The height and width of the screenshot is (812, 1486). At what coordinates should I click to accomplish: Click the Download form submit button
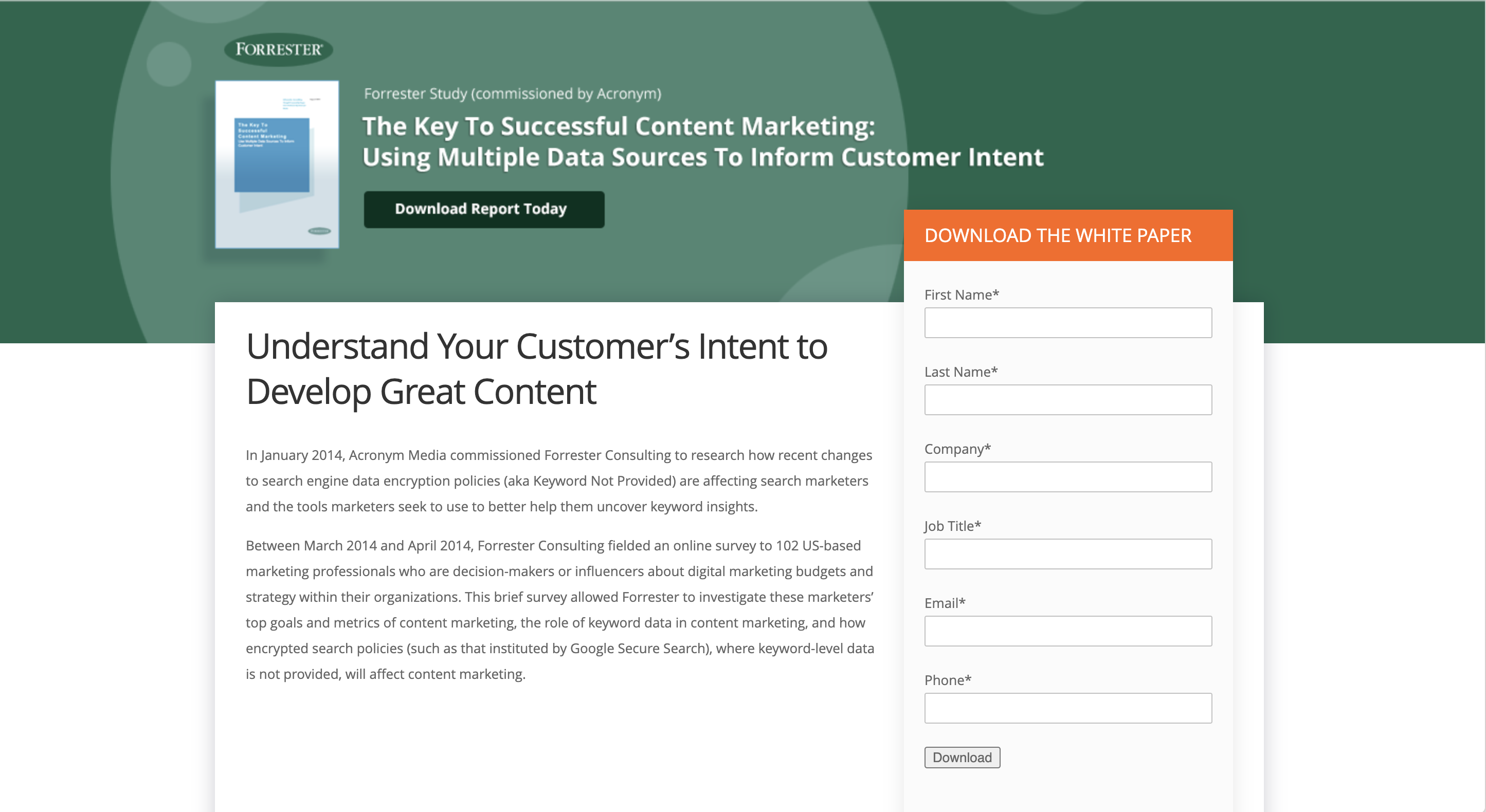click(962, 757)
